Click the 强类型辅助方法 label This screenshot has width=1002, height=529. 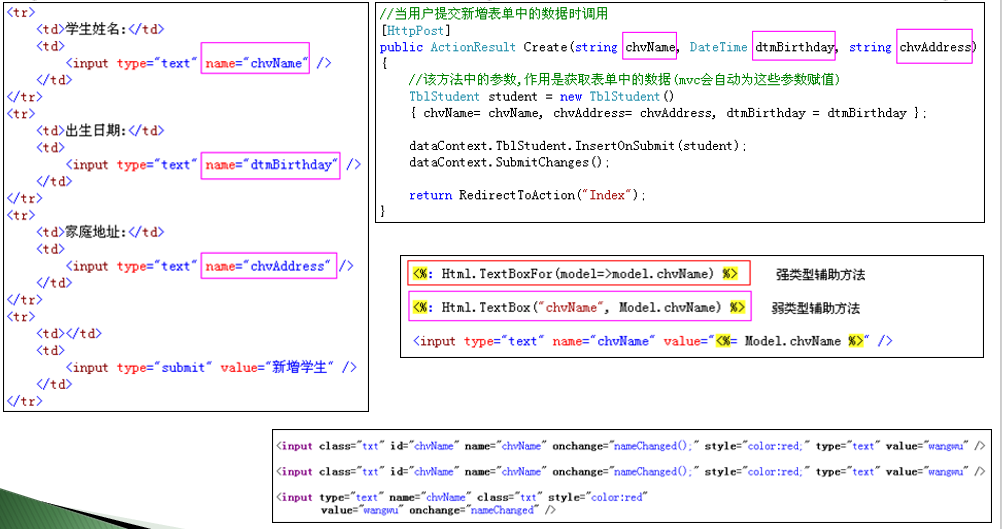820,274
